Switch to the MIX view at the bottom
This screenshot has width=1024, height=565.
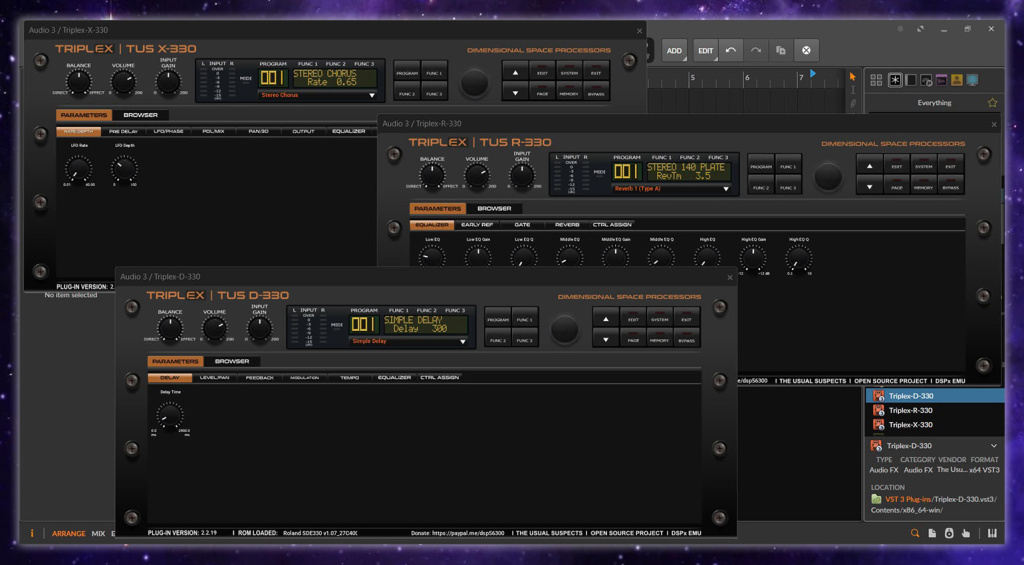click(98, 534)
